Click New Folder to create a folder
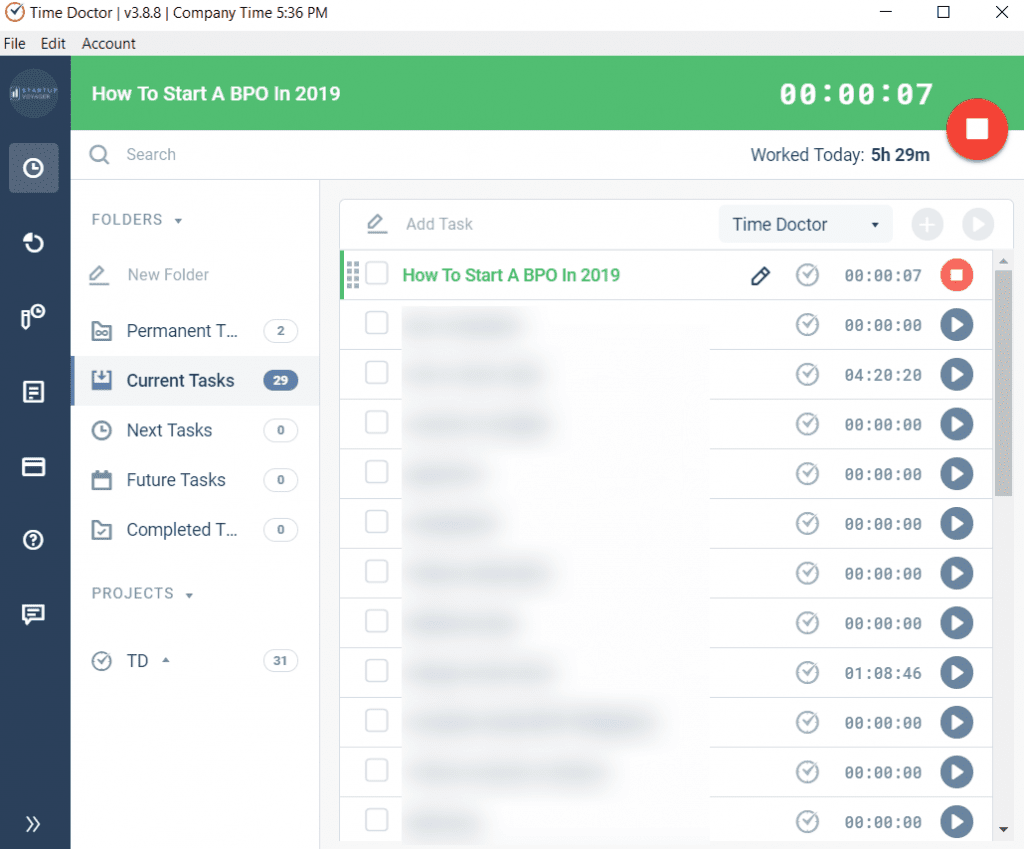1024x849 pixels. (166, 274)
